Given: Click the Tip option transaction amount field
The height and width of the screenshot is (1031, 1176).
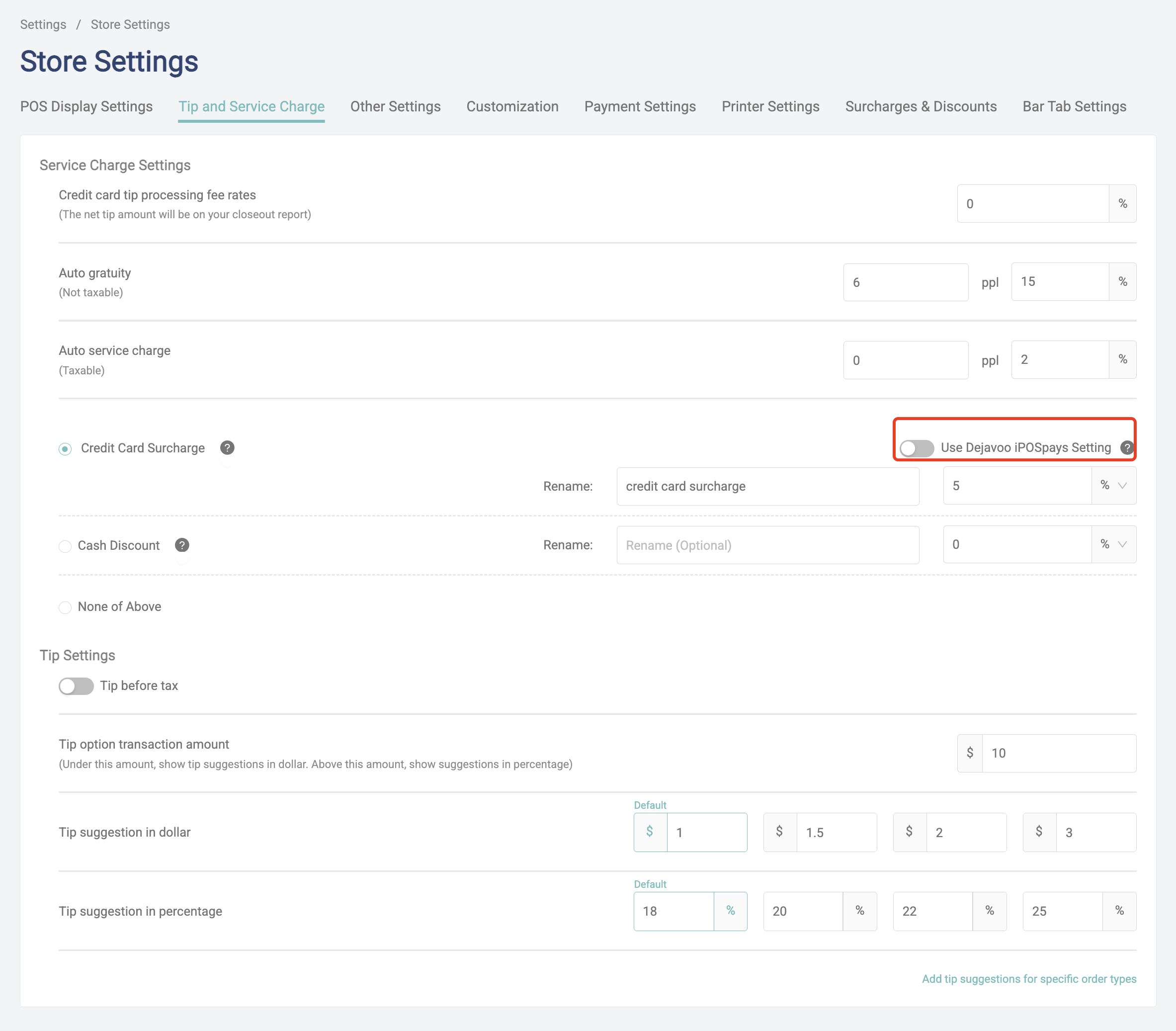Looking at the screenshot, I should tap(1059, 753).
